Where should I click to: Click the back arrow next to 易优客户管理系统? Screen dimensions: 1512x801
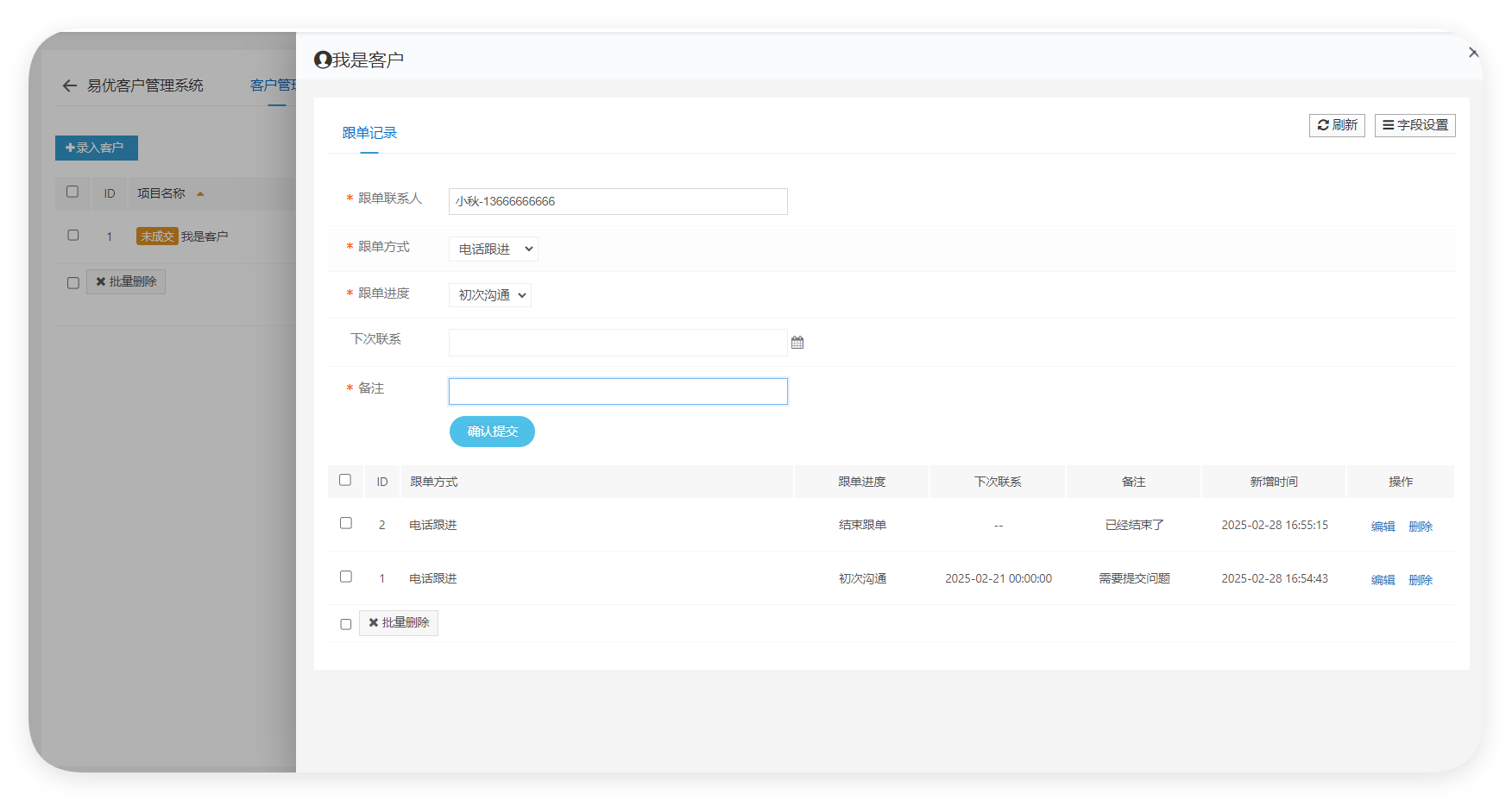pos(70,85)
